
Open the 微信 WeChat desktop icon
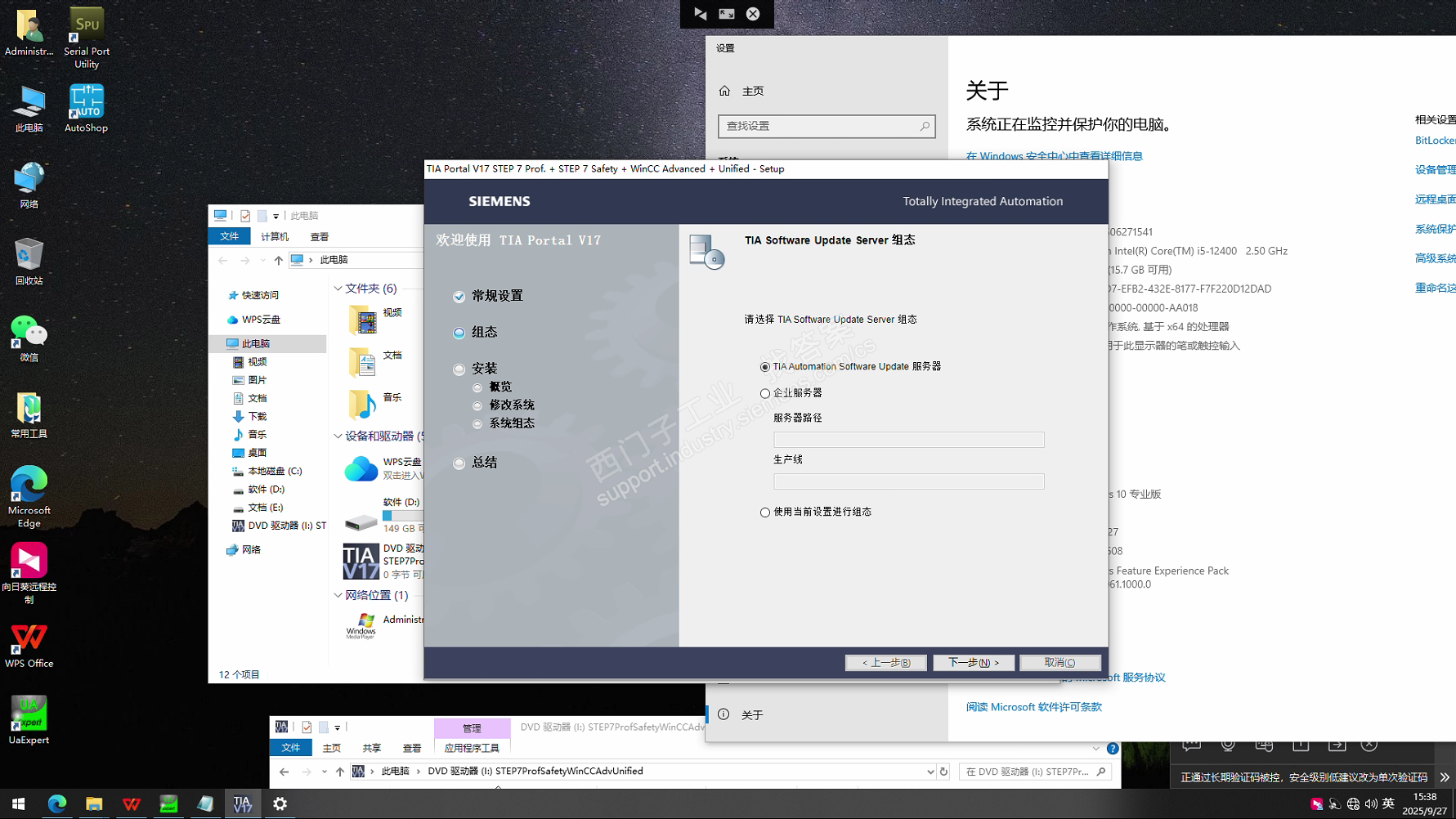coord(29,338)
